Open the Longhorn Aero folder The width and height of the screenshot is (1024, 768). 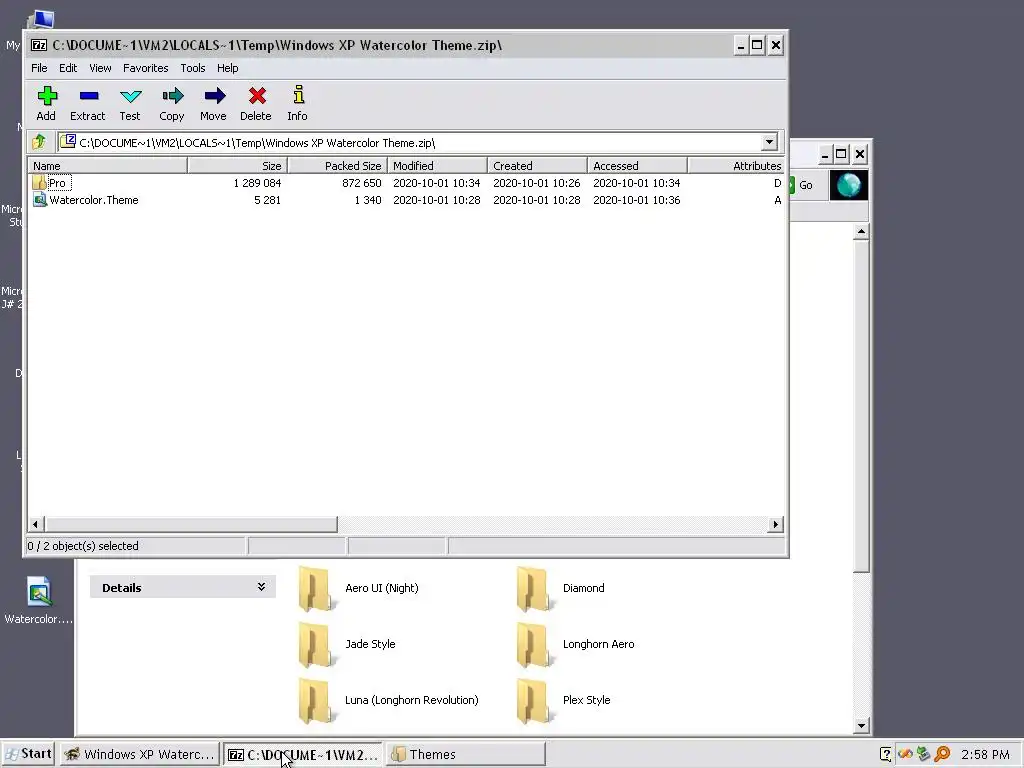(x=534, y=645)
